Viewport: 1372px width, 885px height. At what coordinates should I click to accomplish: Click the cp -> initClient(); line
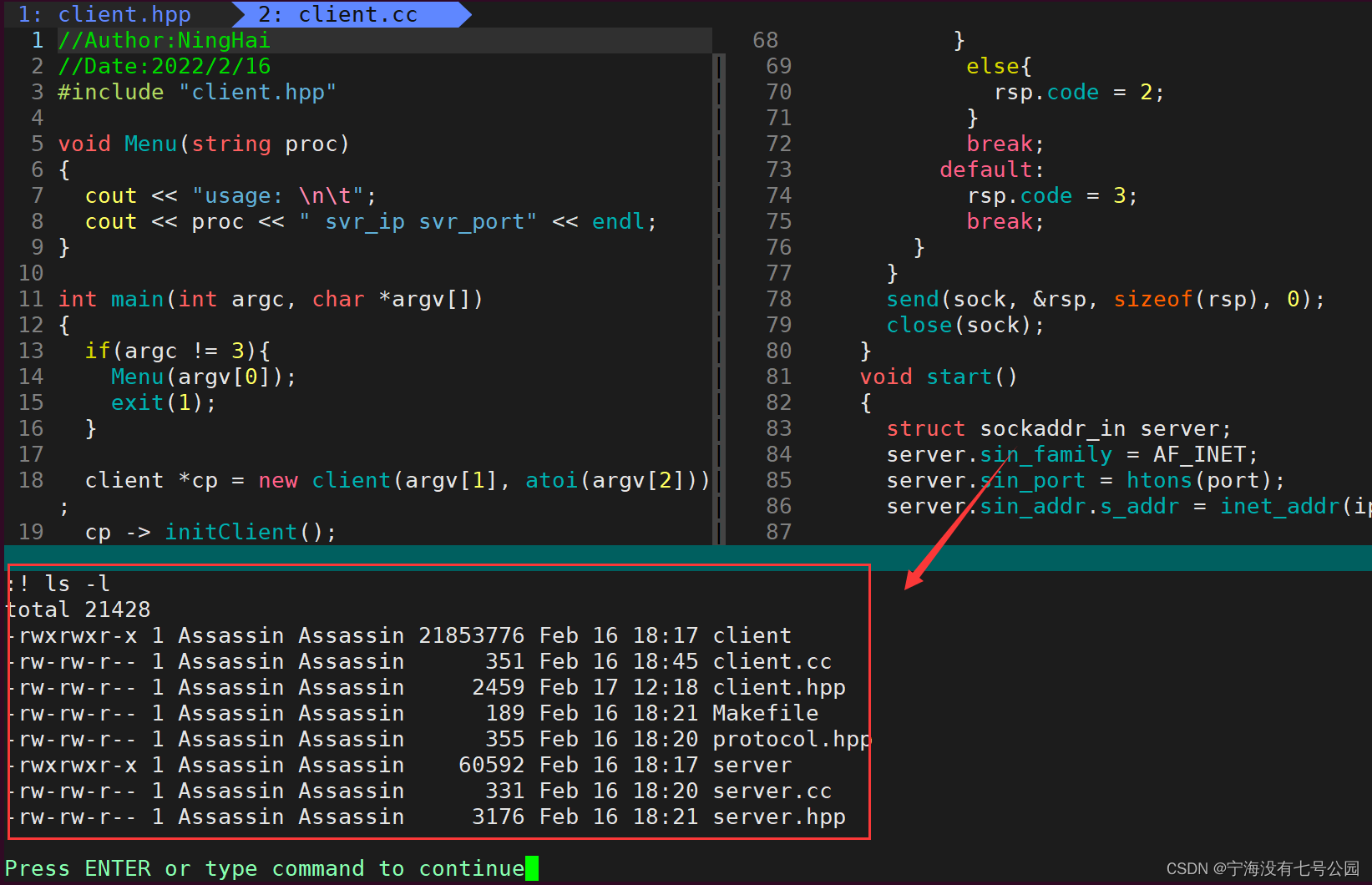[210, 532]
